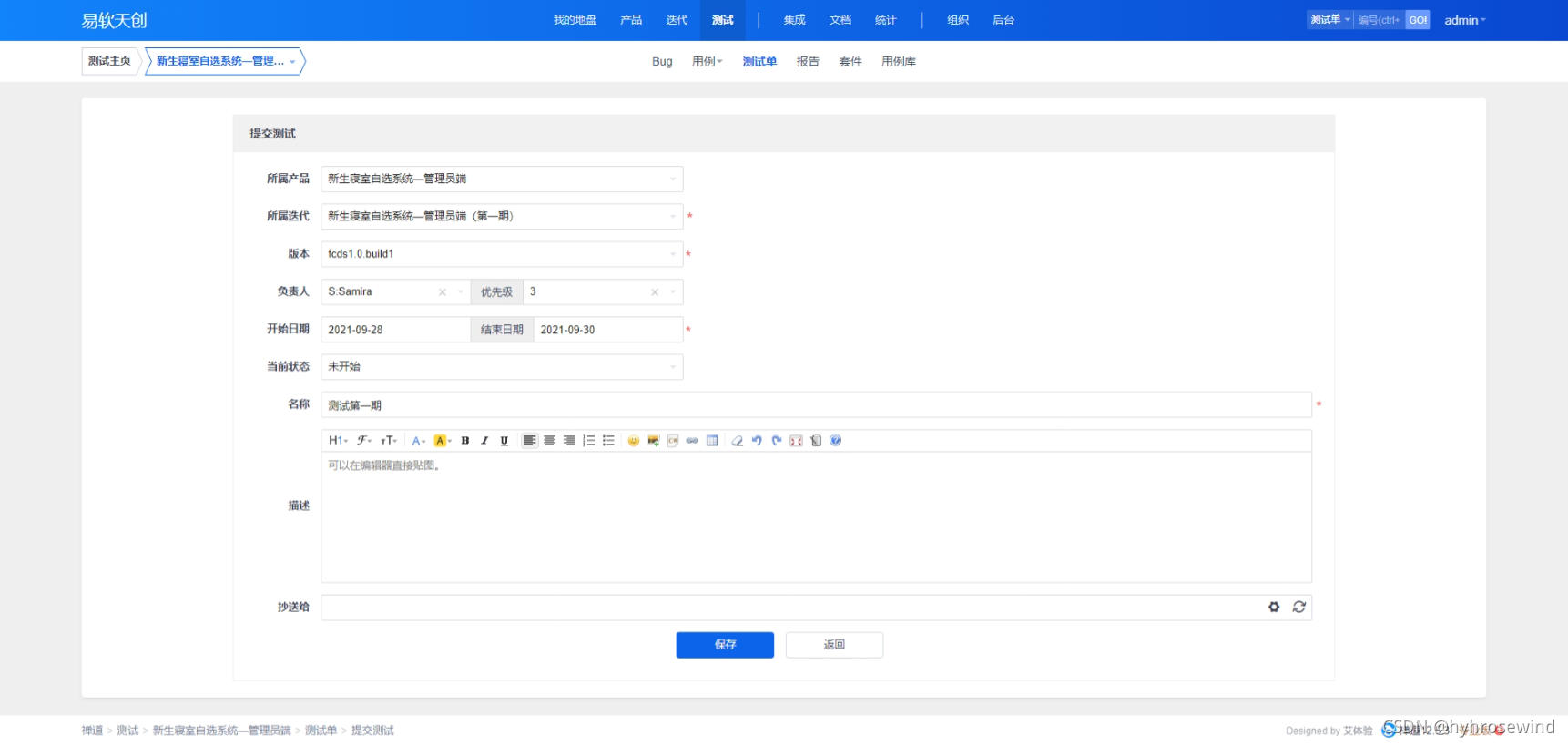Click the 开始日期 2021-09-28 field
Image resolution: width=1568 pixels, height=746 pixels.
[x=395, y=330]
